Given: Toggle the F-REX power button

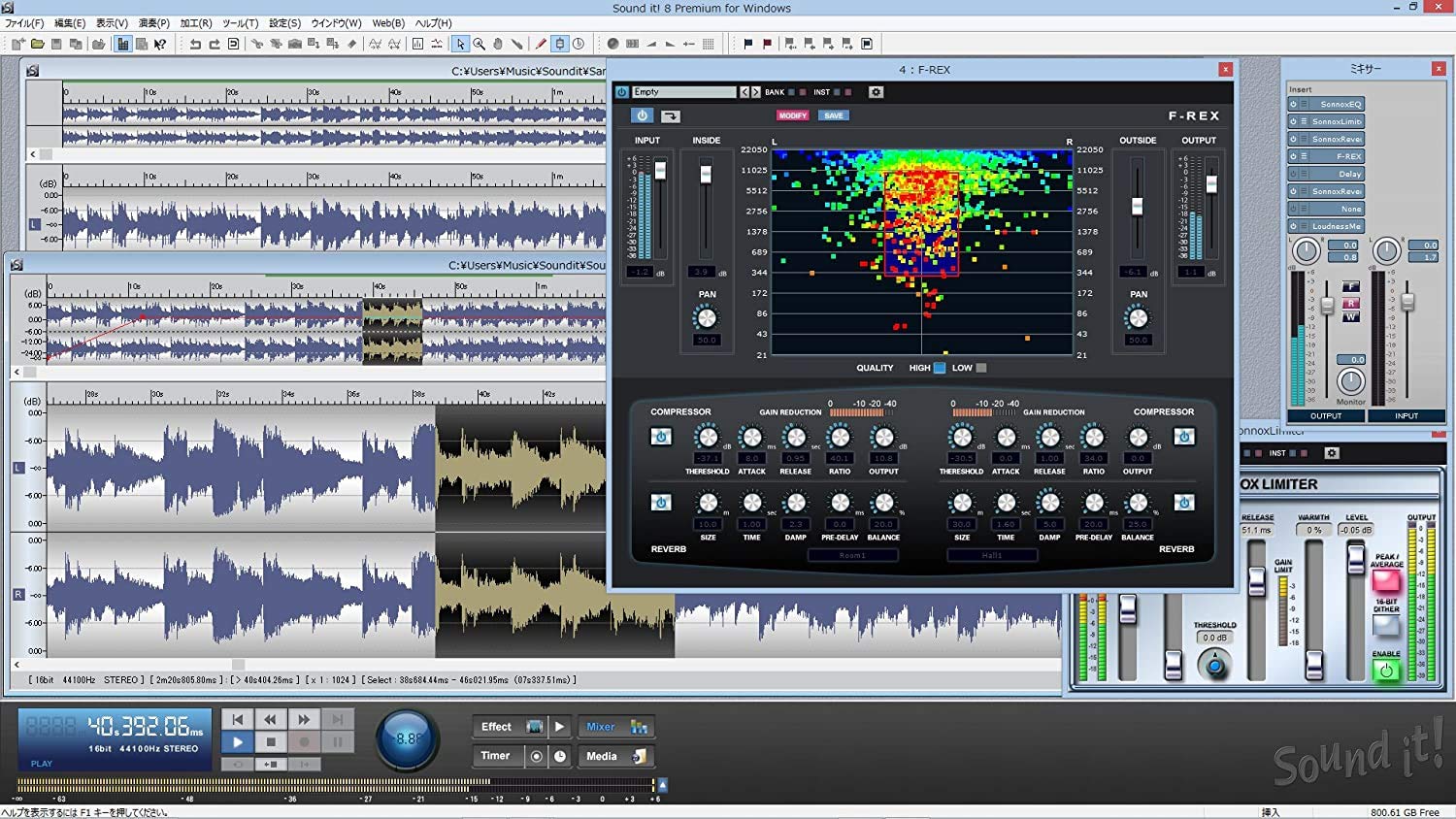Looking at the screenshot, I should click(641, 115).
